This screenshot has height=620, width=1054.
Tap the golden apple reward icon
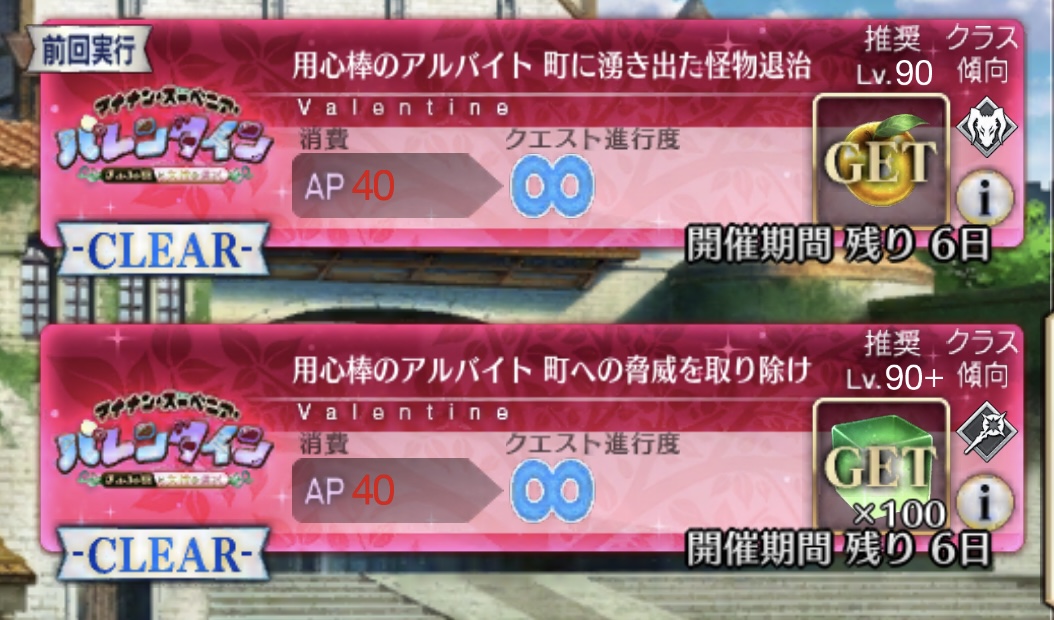pos(881,162)
